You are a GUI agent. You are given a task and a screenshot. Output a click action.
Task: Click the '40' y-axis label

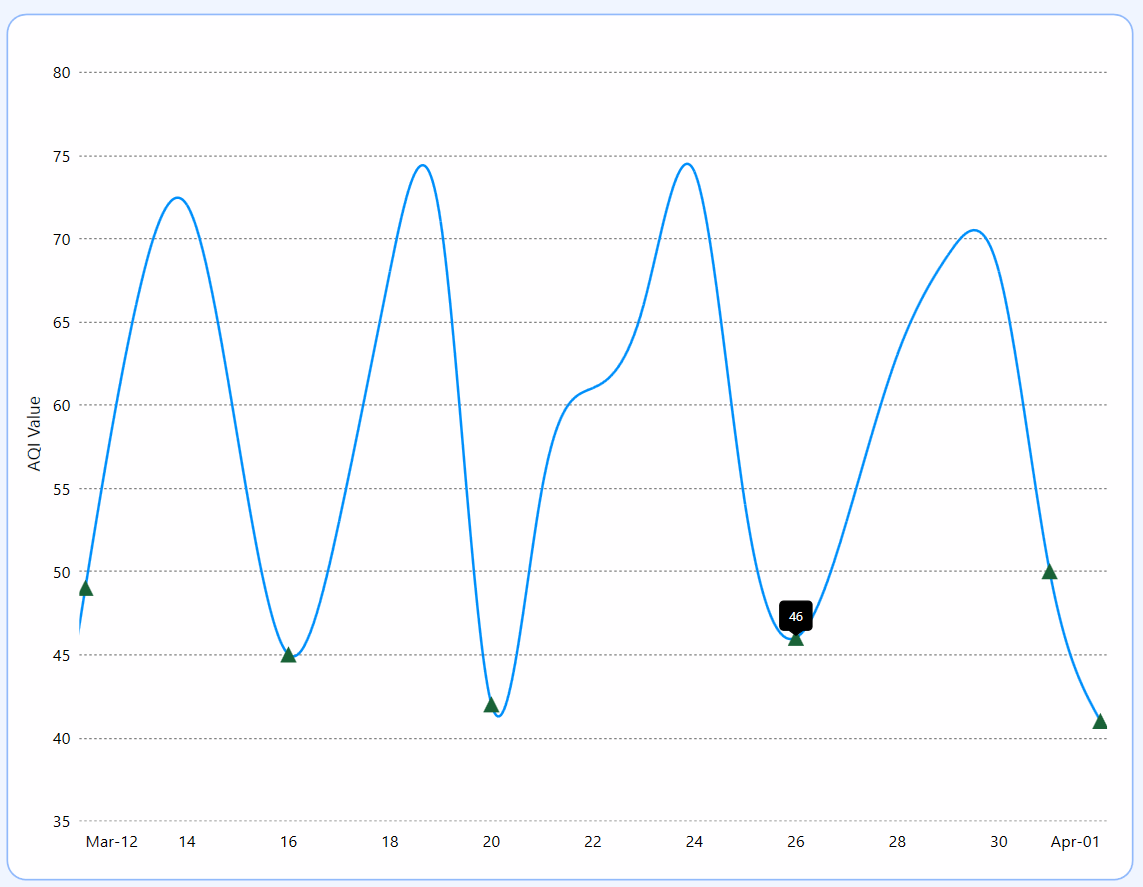click(x=62, y=739)
